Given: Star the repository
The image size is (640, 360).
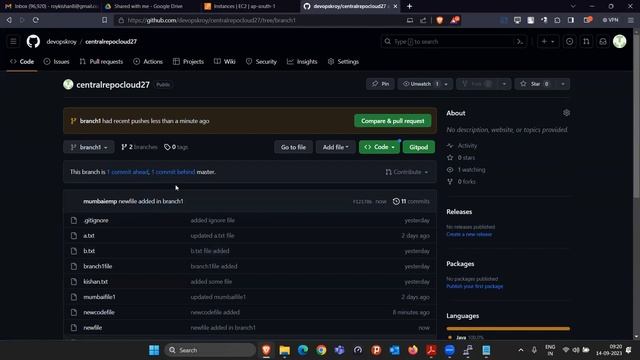Looking at the screenshot, I should (535, 84).
